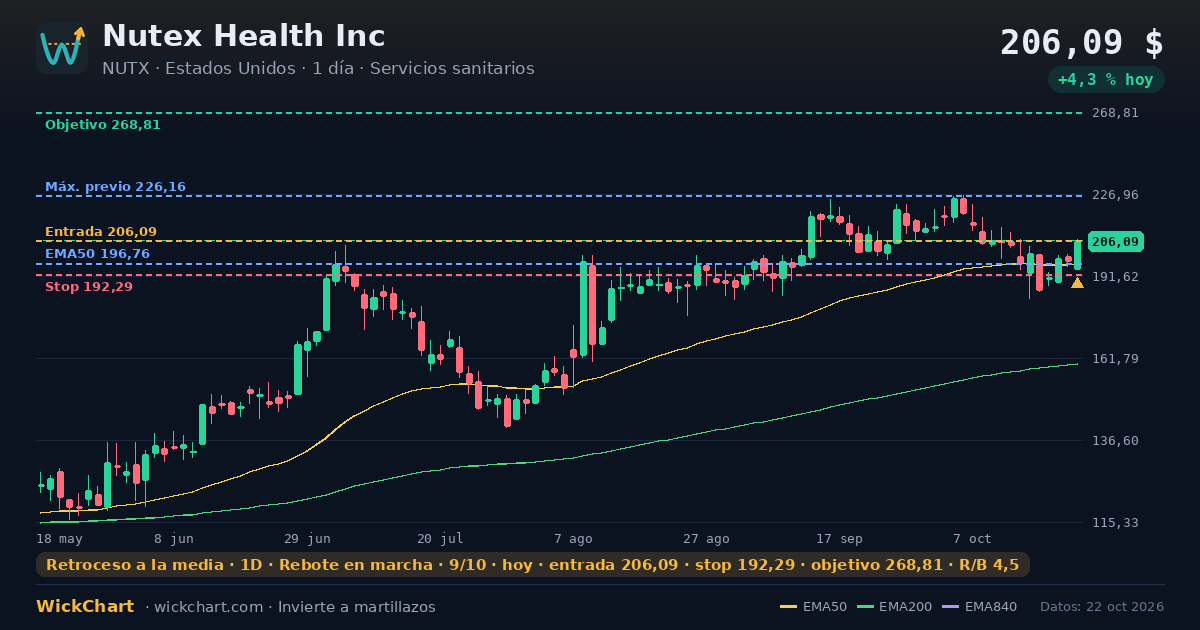
Task: Click the 191,62 axis value
Action: tap(1115, 277)
